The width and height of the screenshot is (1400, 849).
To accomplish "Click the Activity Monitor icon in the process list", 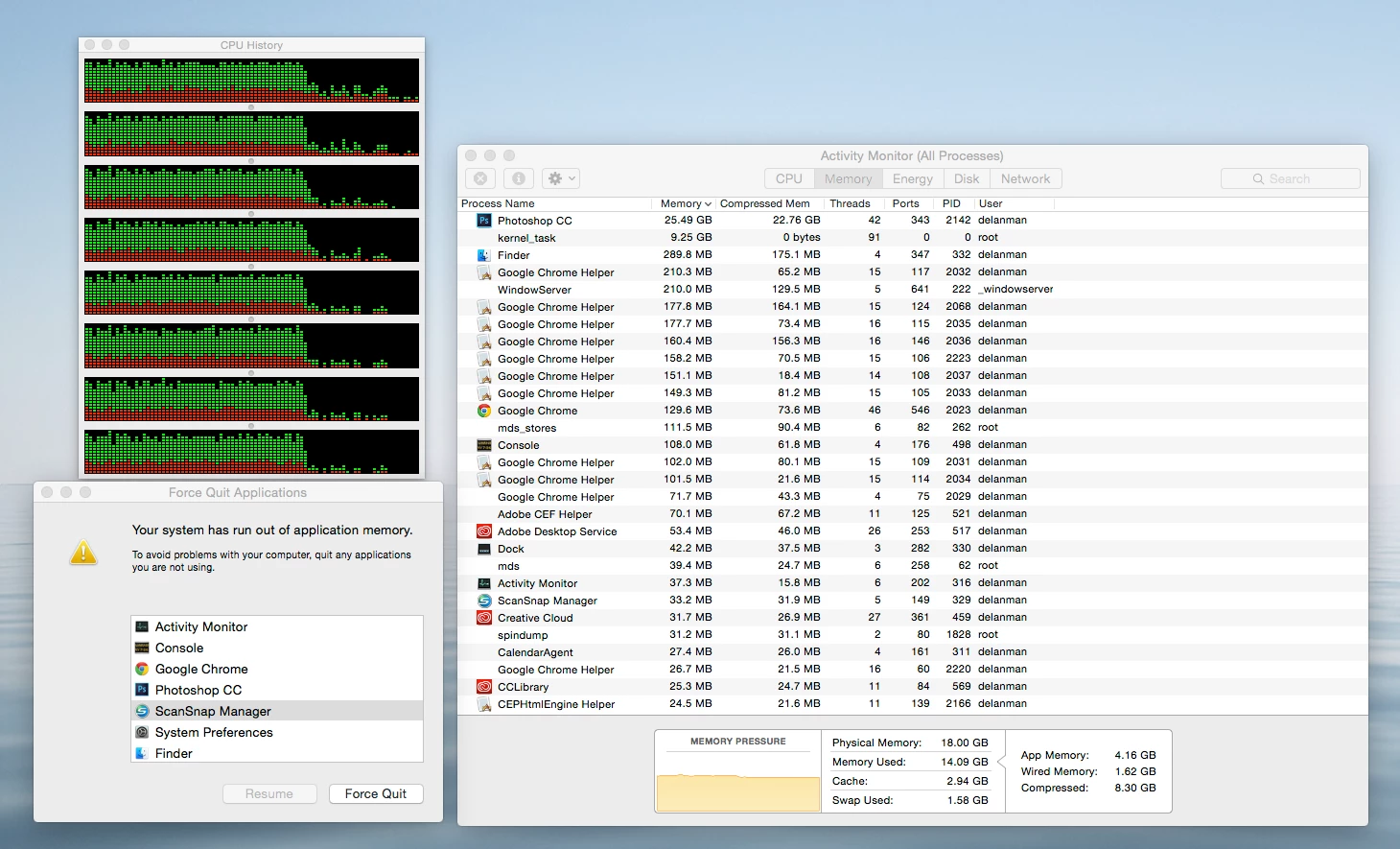I will [484, 583].
